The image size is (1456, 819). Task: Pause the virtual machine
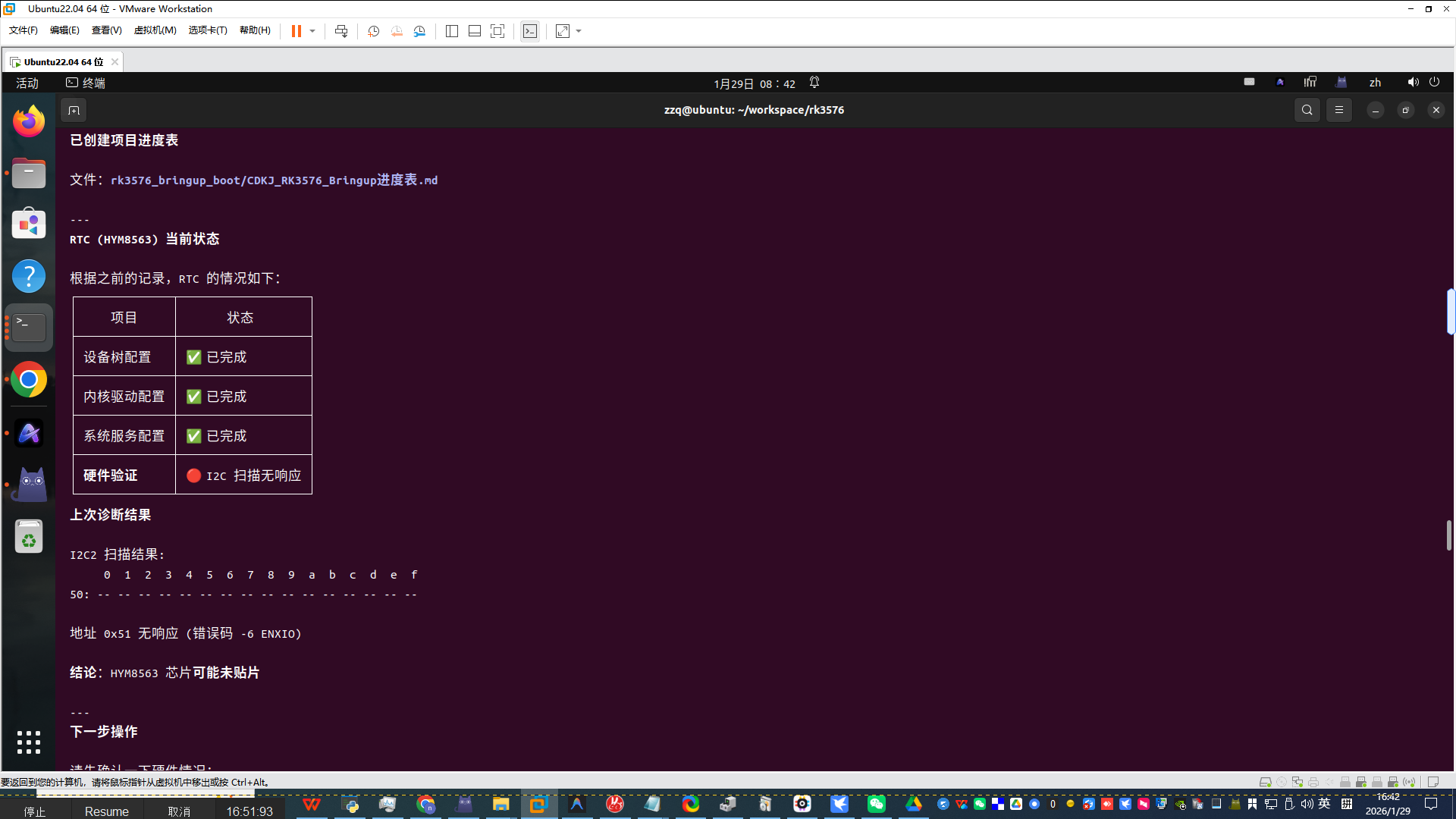tap(296, 31)
